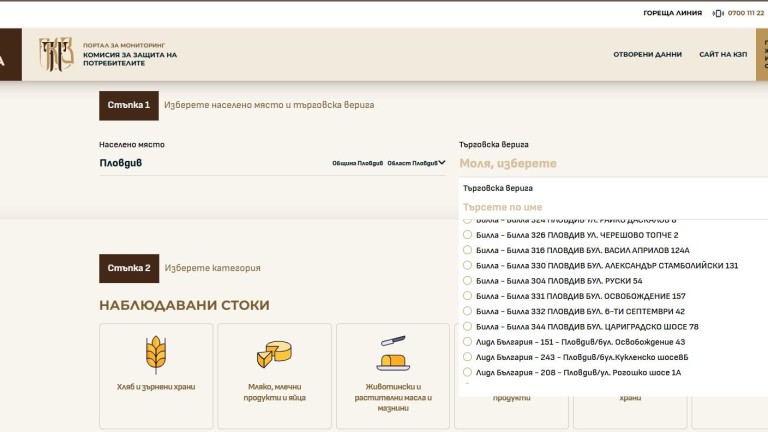Click the KZP crest logo

(x=56, y=54)
